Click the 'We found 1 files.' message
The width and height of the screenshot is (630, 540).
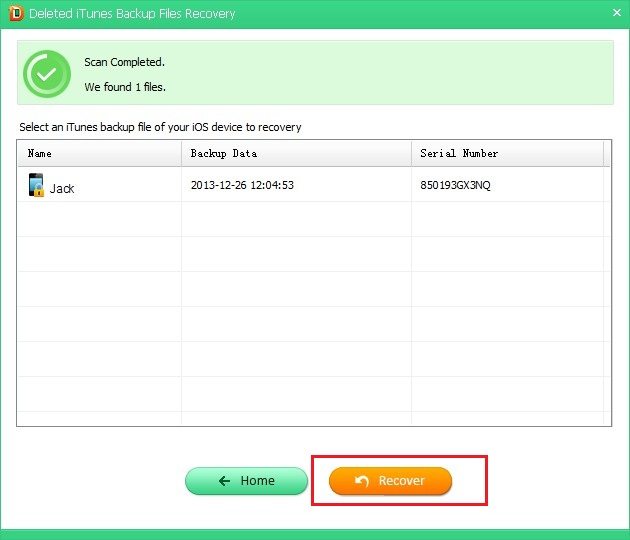(125, 87)
